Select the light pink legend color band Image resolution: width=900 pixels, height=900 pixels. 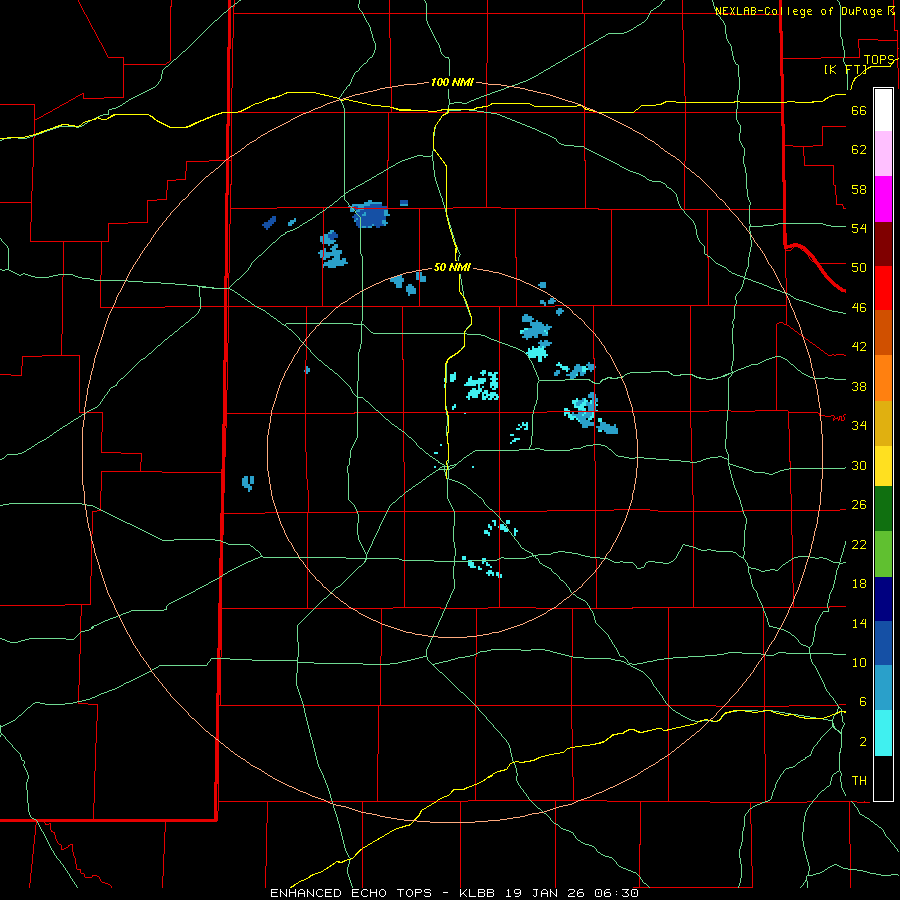click(x=883, y=153)
